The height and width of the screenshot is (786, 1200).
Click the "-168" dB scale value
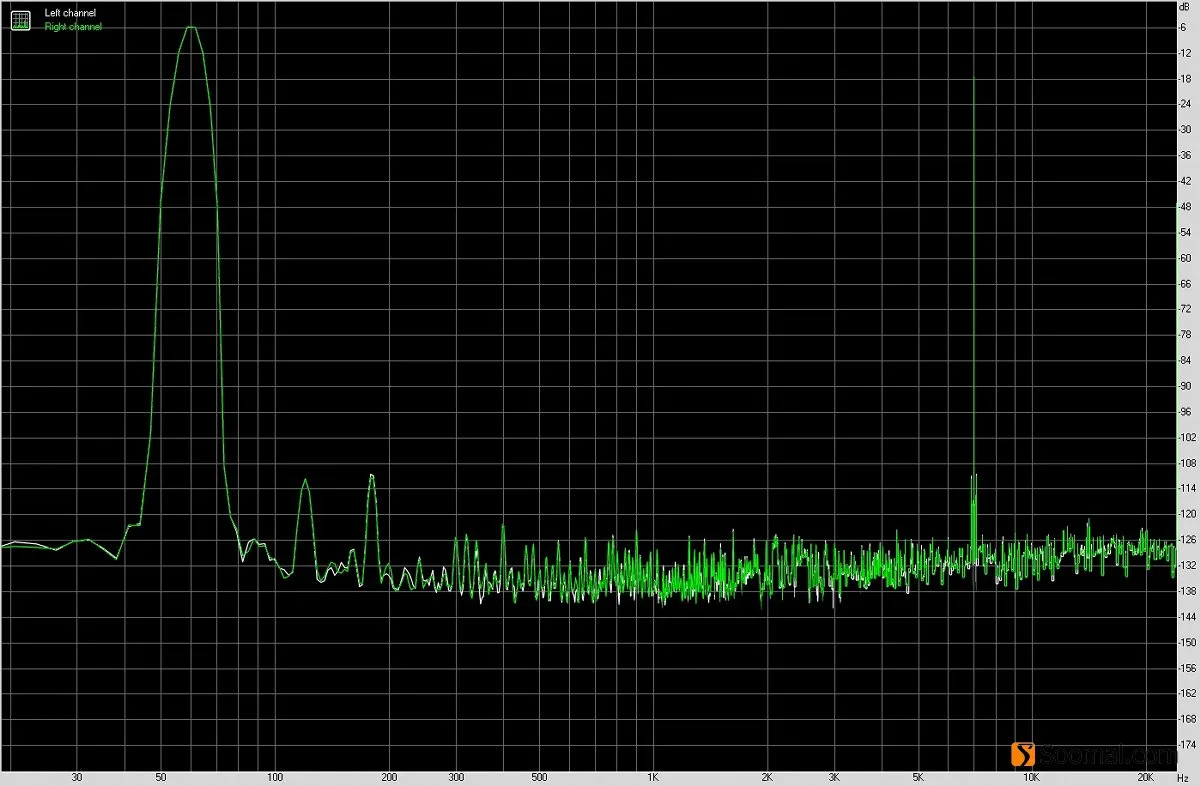[1187, 719]
